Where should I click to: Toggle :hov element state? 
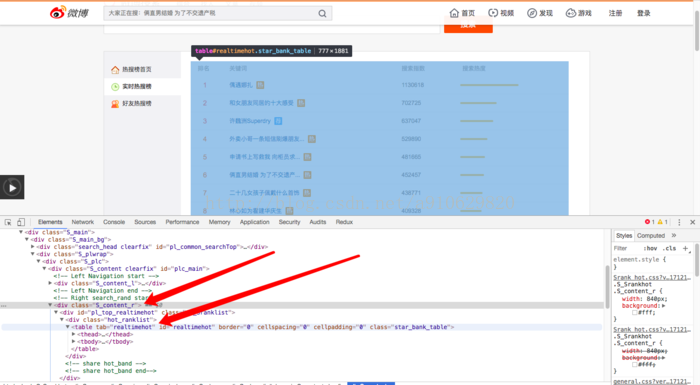(650, 248)
